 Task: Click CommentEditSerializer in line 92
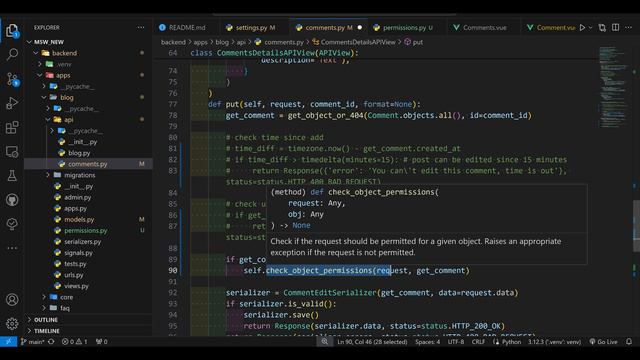(329, 293)
